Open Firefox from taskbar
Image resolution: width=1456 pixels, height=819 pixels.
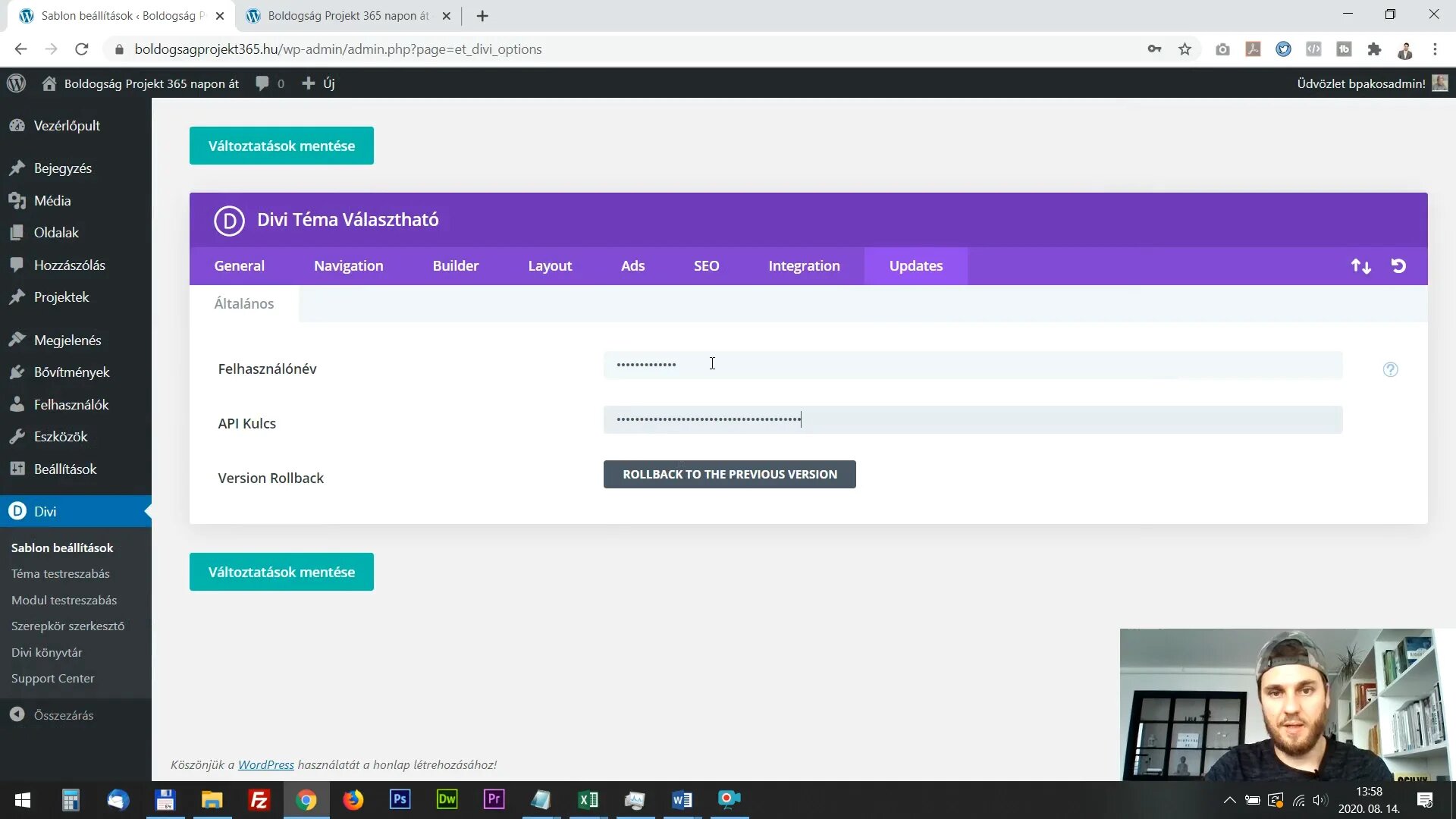click(353, 800)
